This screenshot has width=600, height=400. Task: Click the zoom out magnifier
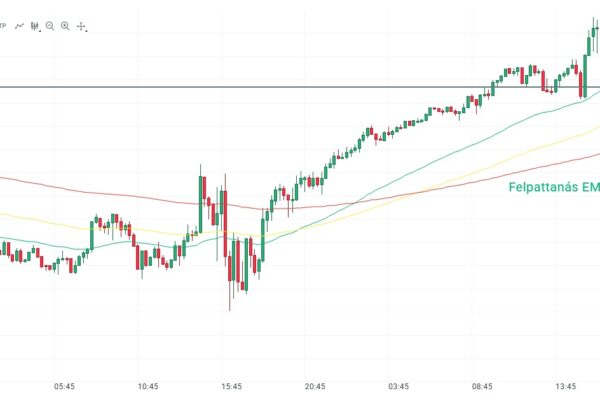(49, 25)
